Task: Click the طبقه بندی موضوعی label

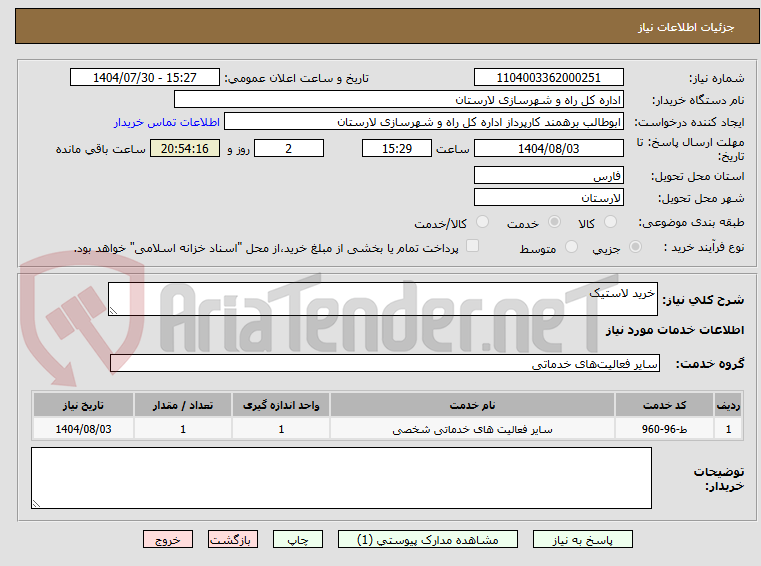Action: point(691,222)
